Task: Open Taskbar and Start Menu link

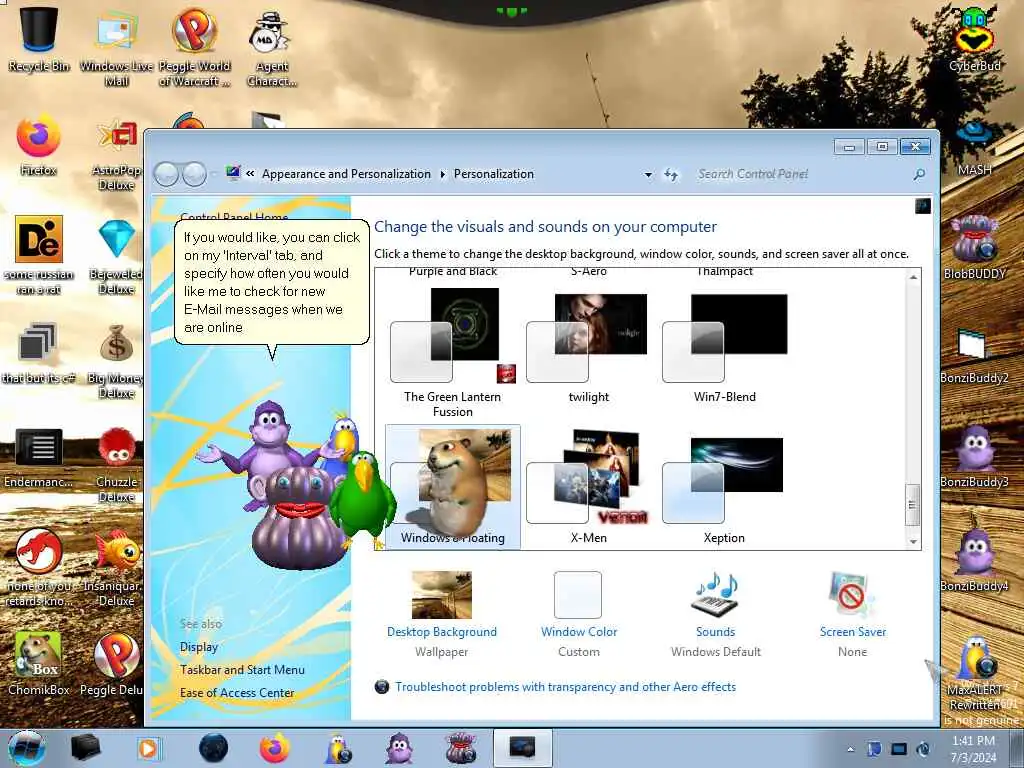Action: tap(242, 670)
